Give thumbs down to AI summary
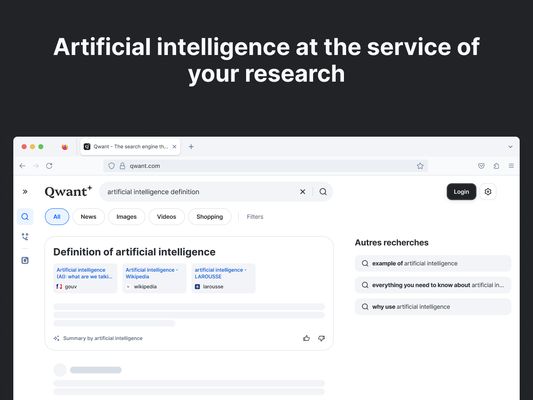Image resolution: width=533 pixels, height=400 pixels. (321, 338)
